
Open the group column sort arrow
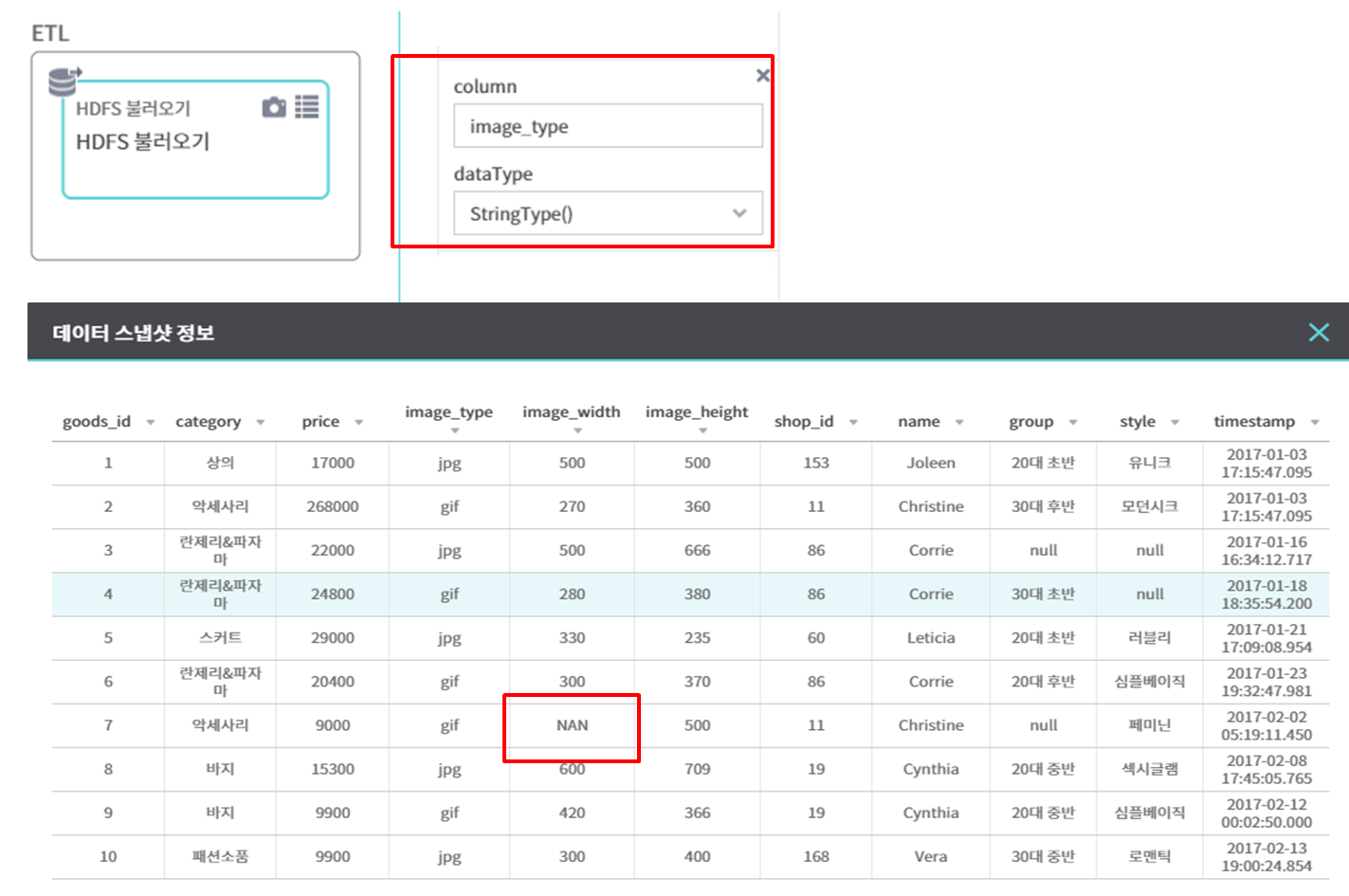point(1073,423)
